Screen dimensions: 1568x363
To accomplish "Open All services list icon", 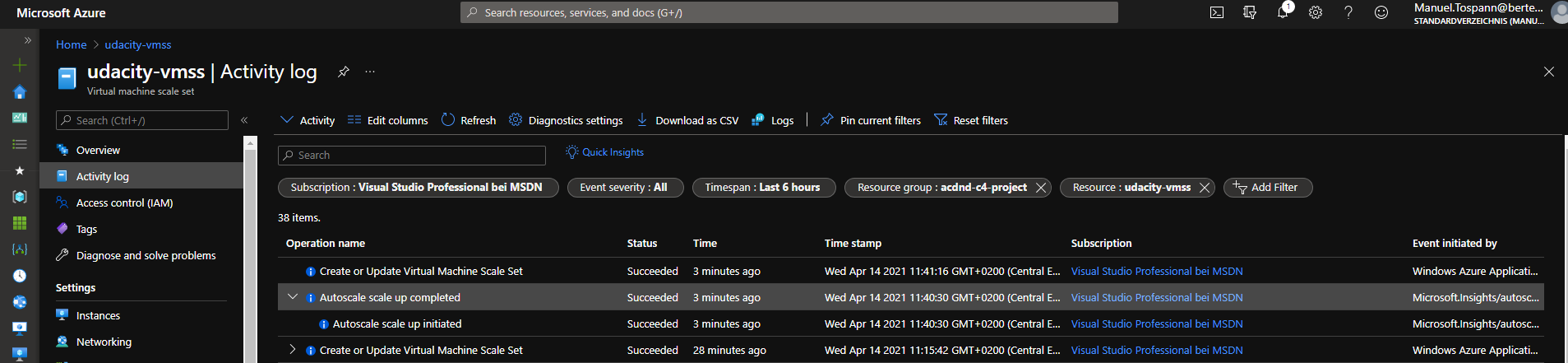I will [20, 144].
